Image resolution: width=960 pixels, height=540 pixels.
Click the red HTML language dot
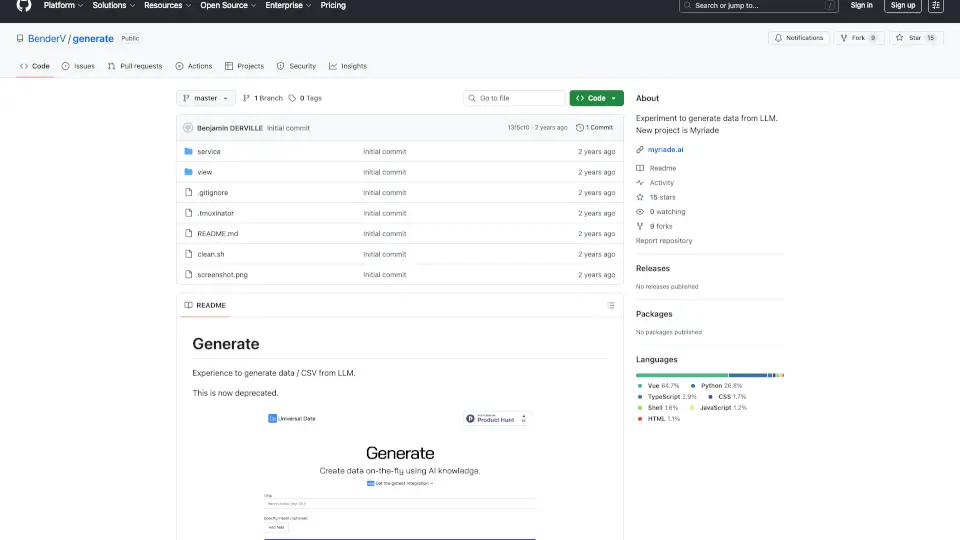640,419
